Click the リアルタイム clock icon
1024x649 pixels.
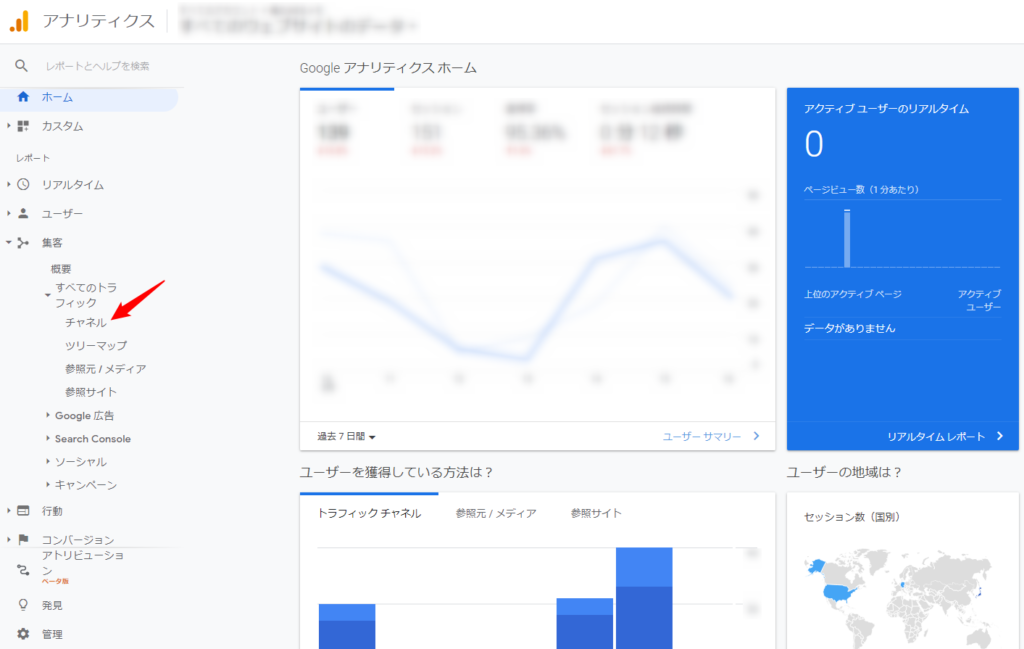pyautogui.click(x=23, y=184)
